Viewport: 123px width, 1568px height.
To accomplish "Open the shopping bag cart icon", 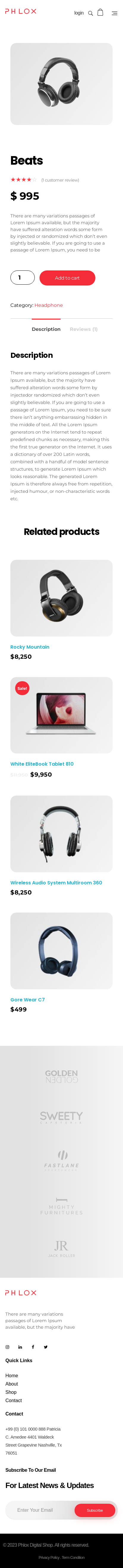I will [x=100, y=12].
